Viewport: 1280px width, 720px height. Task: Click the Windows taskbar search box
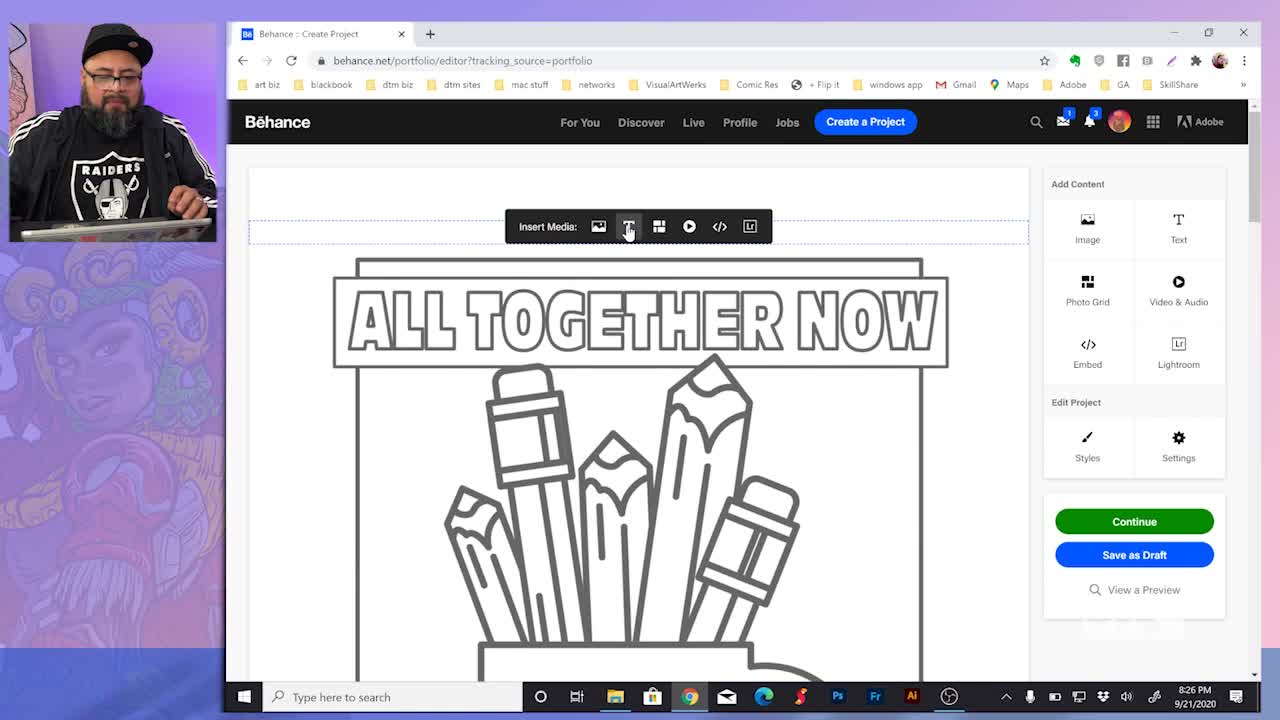392,697
